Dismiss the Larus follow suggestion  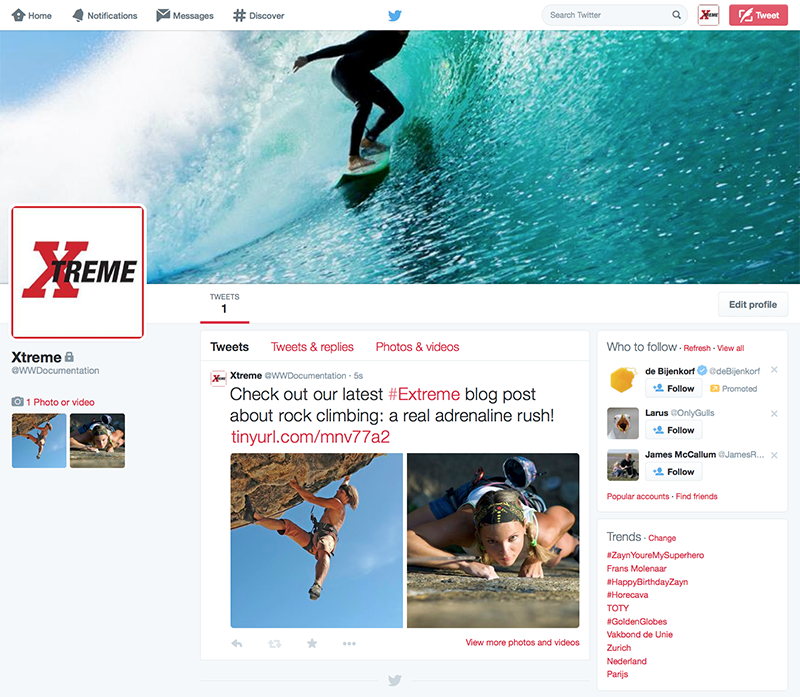point(774,413)
